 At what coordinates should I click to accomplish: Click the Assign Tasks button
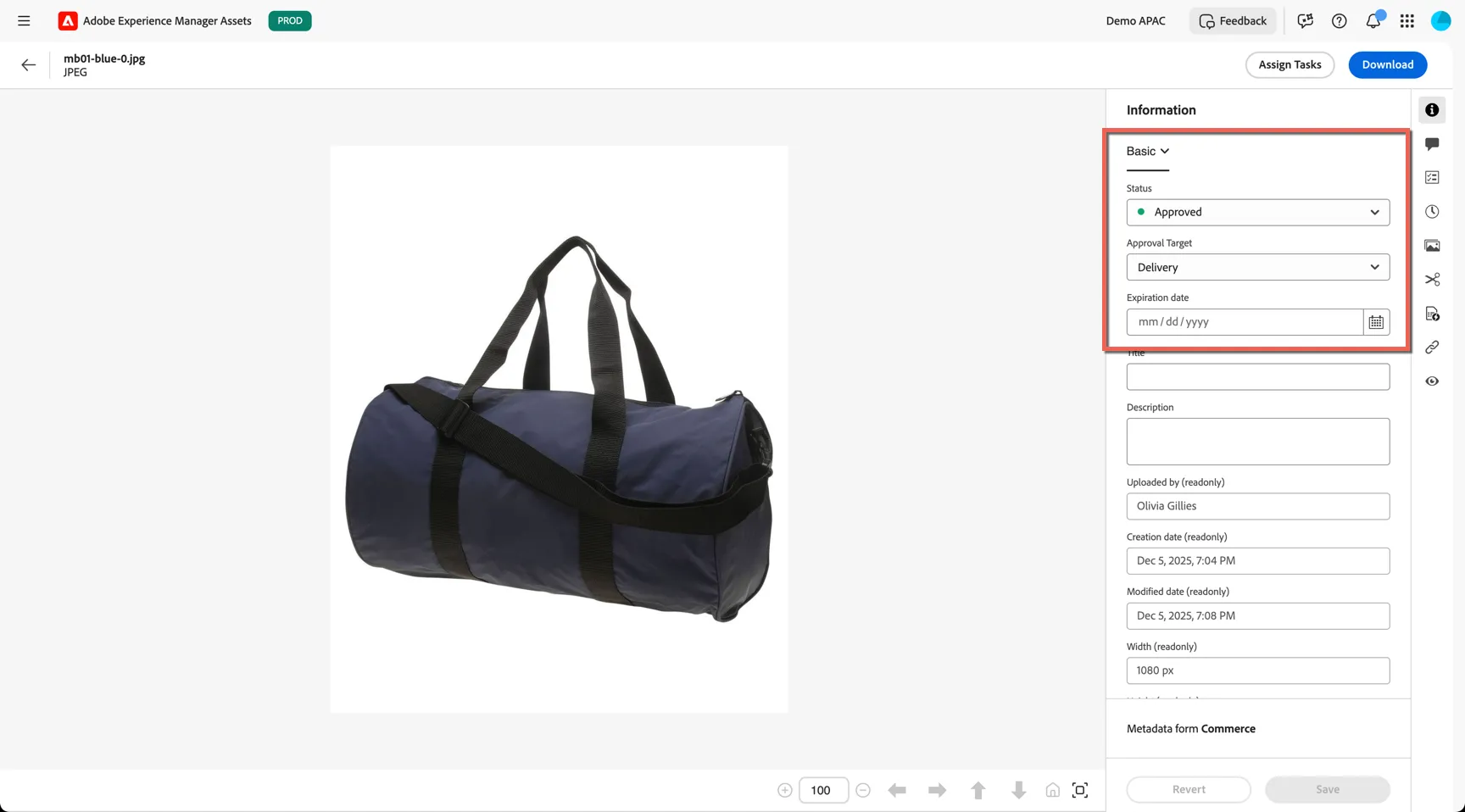(1290, 64)
